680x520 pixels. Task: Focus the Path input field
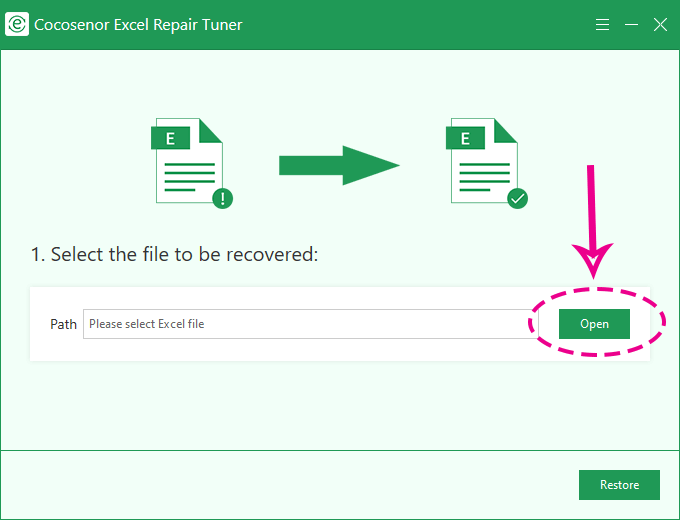pos(311,324)
